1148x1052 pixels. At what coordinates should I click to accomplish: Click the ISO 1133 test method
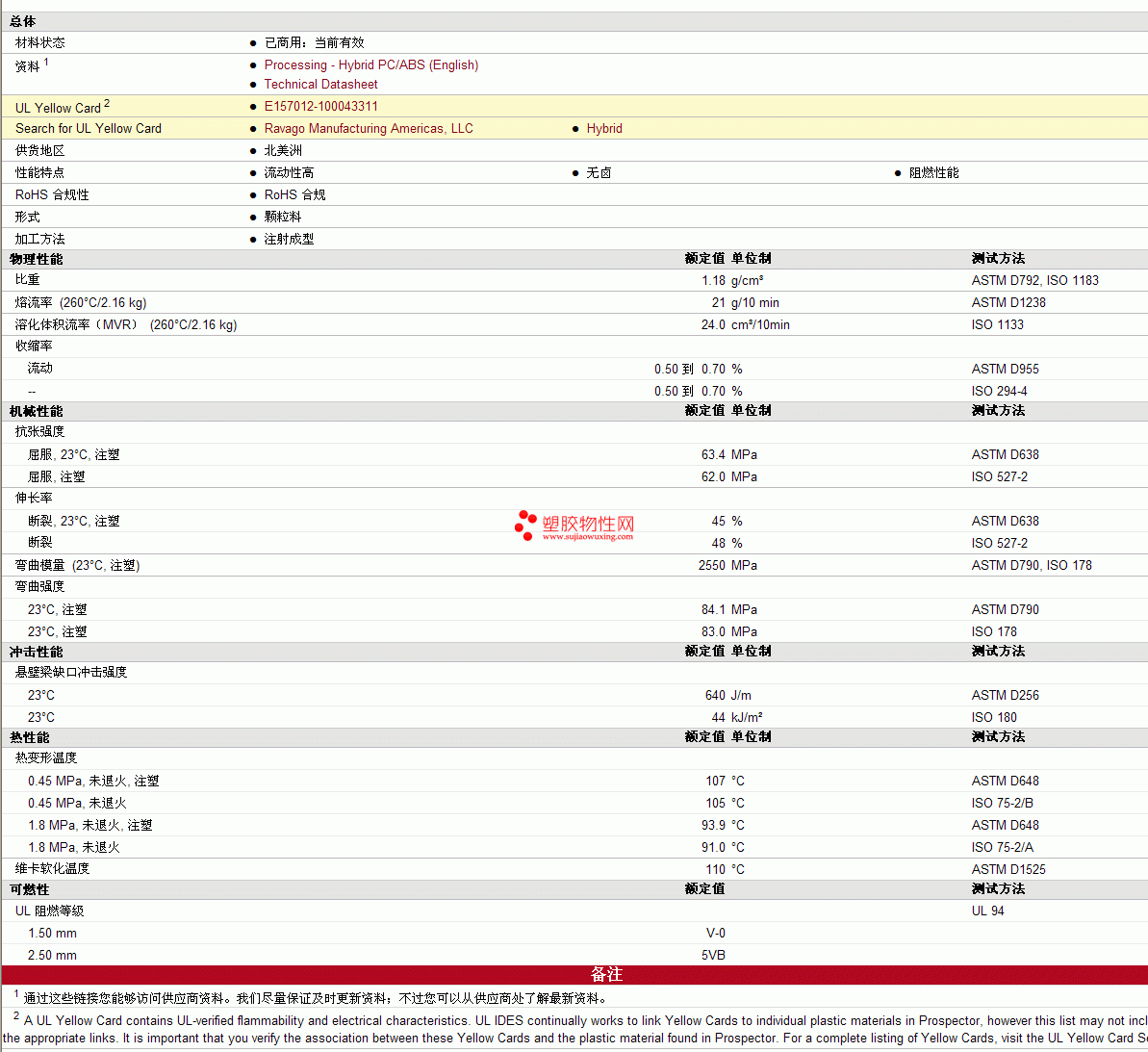tap(997, 324)
